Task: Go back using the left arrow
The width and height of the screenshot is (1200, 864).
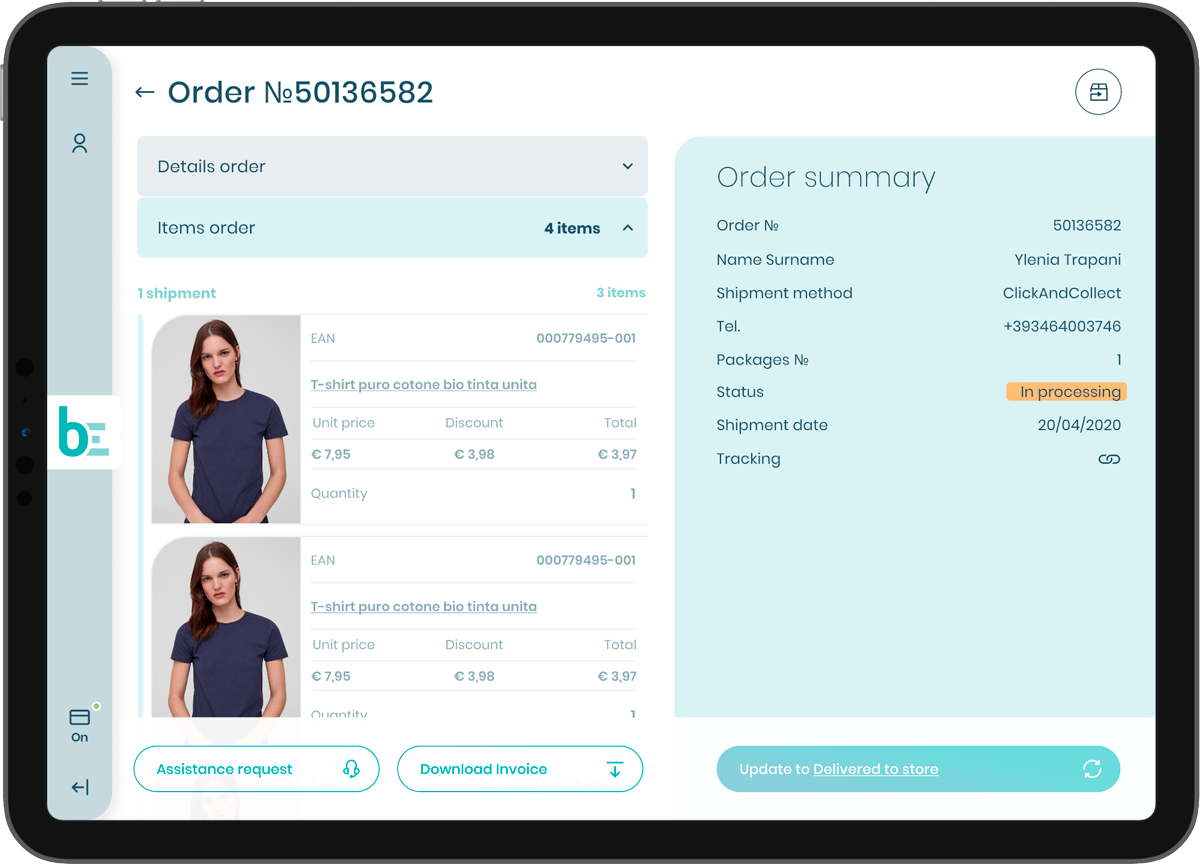Action: click(145, 93)
